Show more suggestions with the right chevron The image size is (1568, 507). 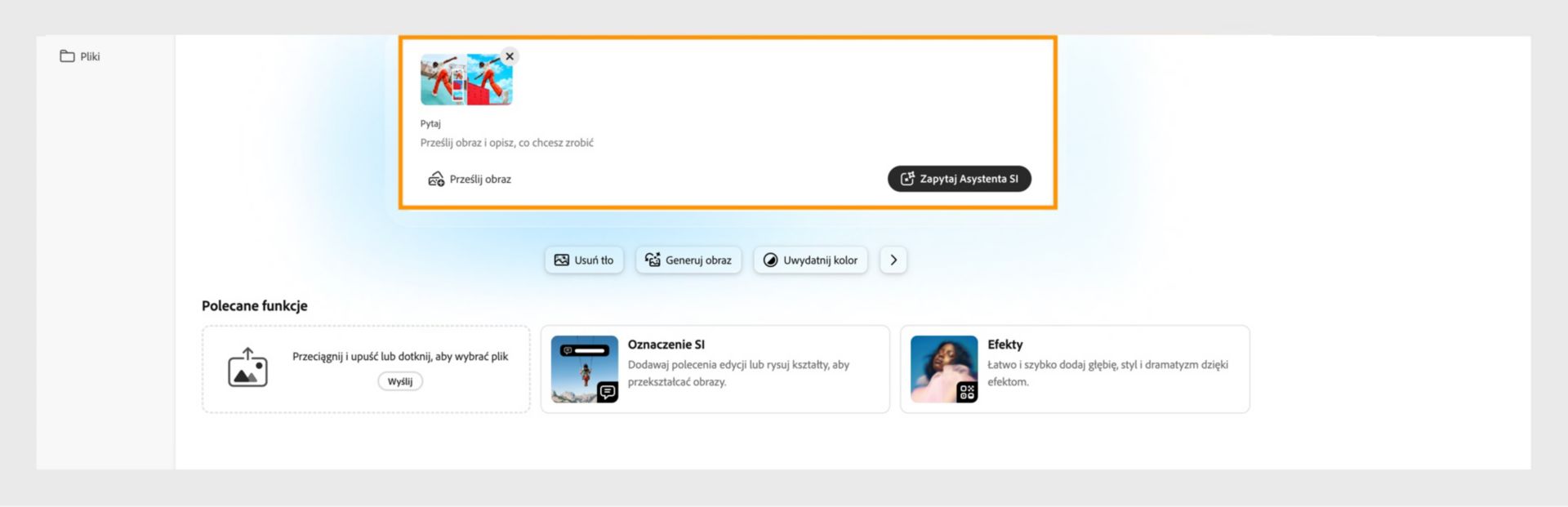click(x=893, y=260)
